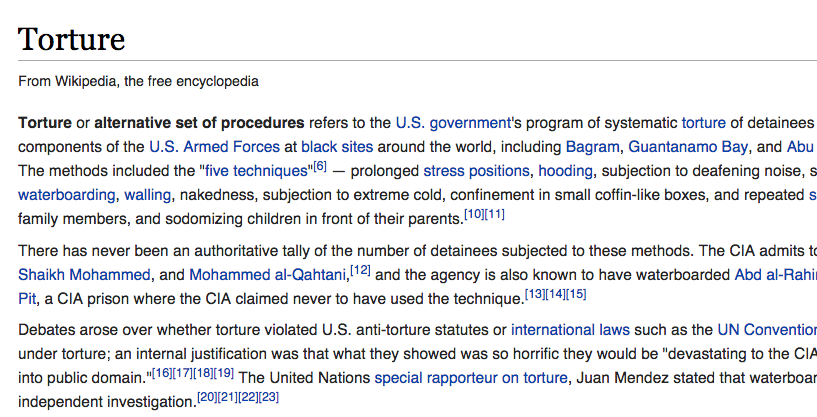The width and height of the screenshot is (817, 417).
Task: Jump to reference [12]
Action: point(360,271)
